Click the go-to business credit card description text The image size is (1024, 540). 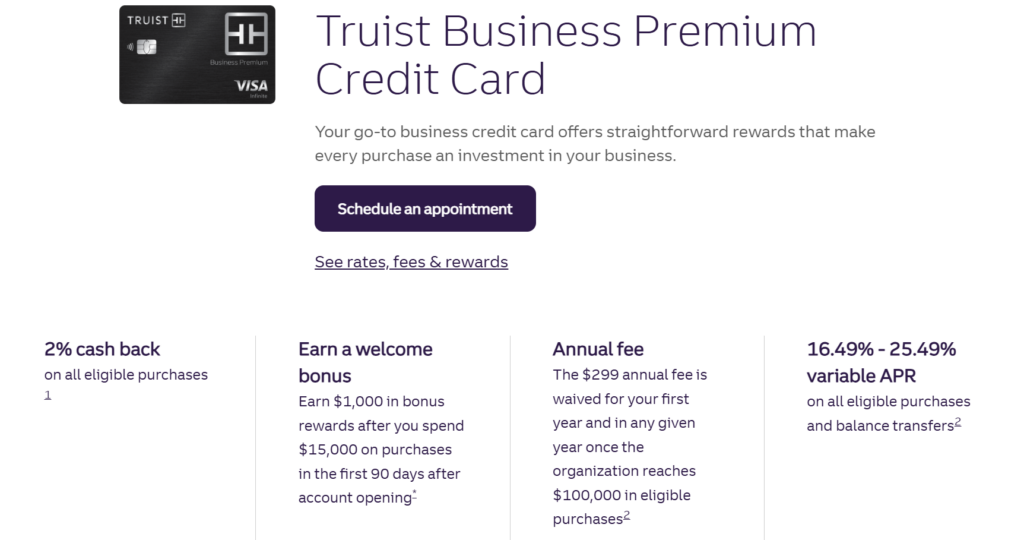click(595, 144)
